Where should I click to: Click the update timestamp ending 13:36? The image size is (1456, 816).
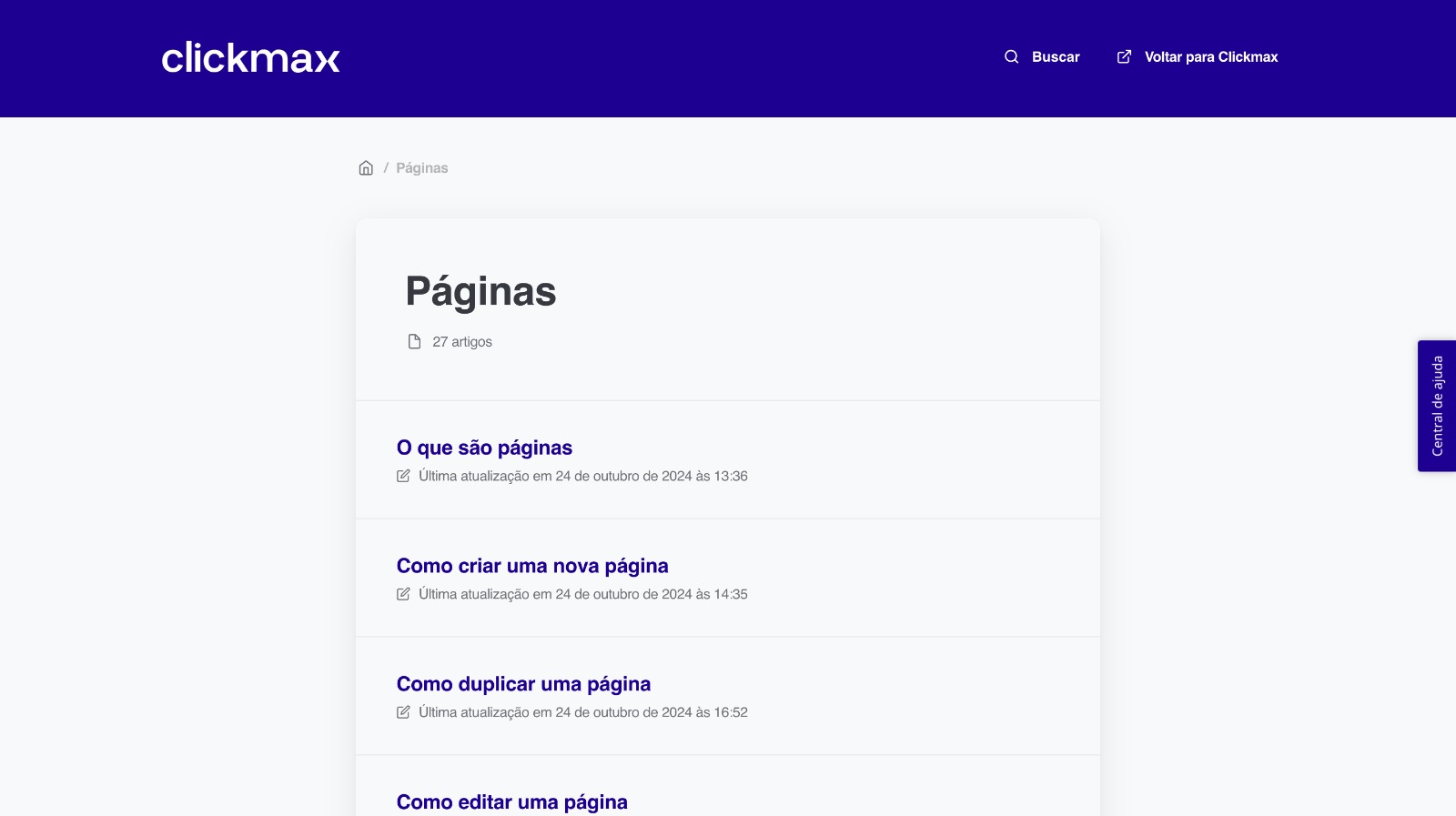point(582,476)
